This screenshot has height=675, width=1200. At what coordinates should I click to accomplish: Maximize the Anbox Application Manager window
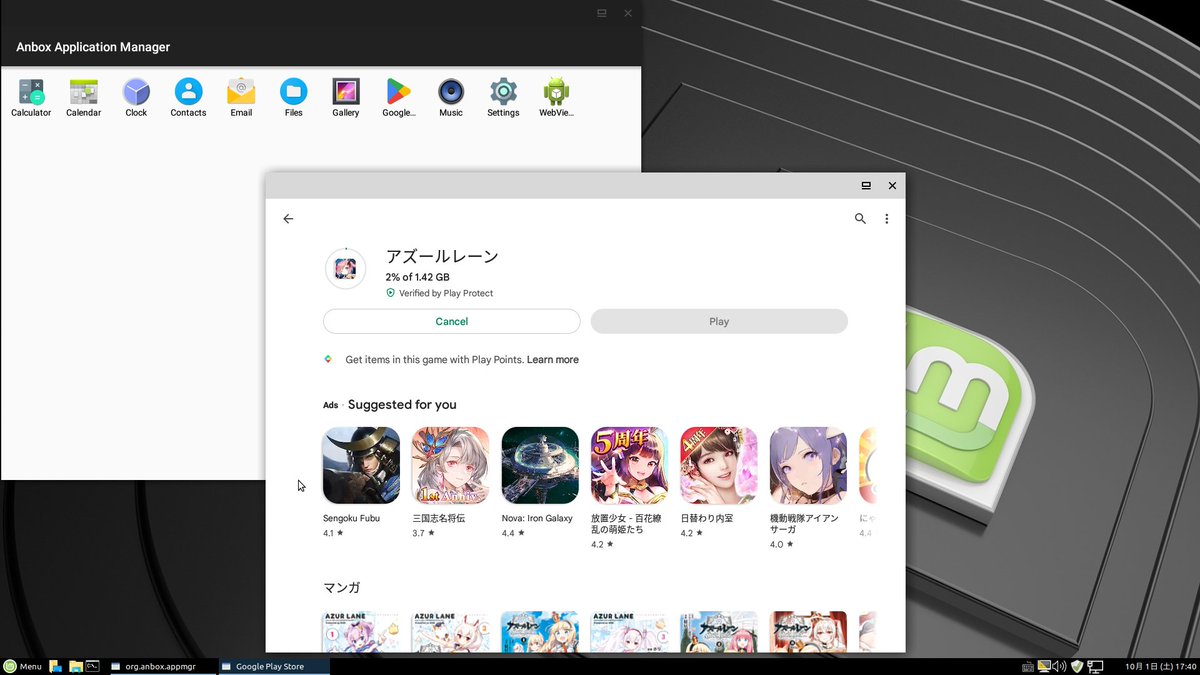tap(602, 13)
